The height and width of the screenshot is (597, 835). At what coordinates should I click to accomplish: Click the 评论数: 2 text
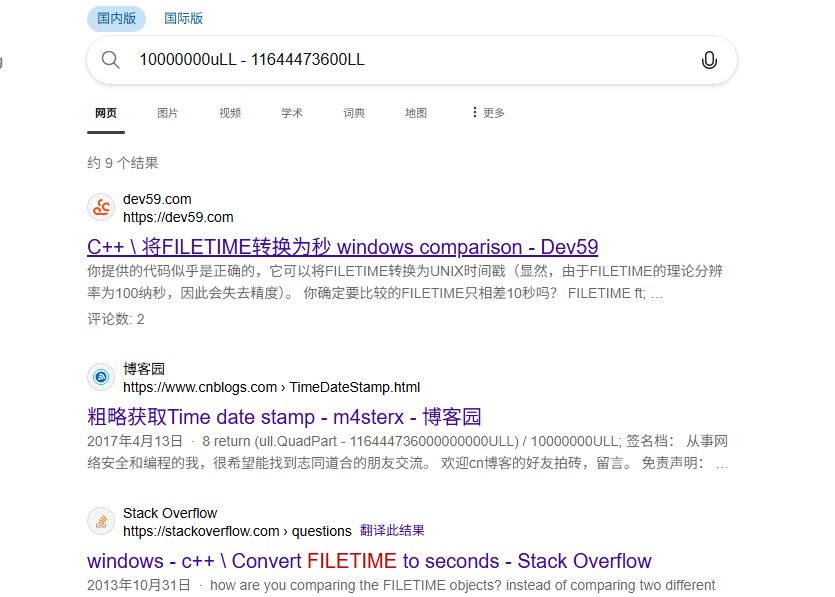click(116, 319)
